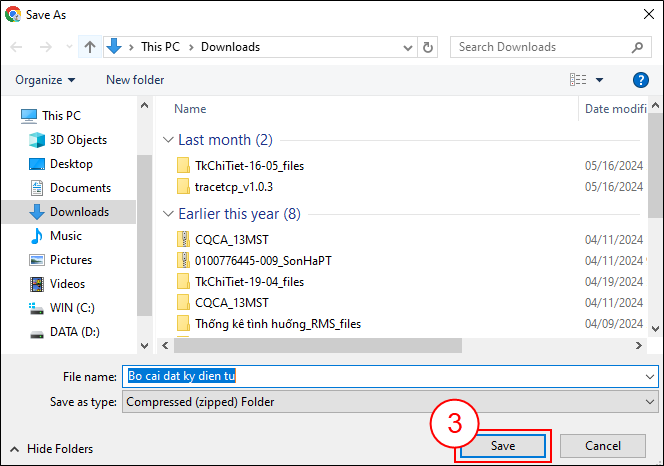The width and height of the screenshot is (664, 466).
Task: Select the tracetcp_v1.0.3 folder
Action: [234, 187]
